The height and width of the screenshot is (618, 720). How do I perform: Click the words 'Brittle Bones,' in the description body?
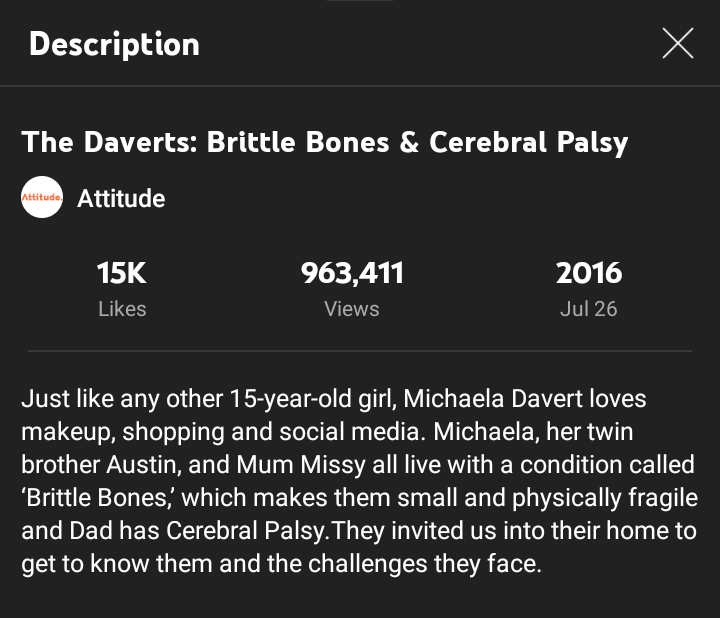(x=96, y=497)
